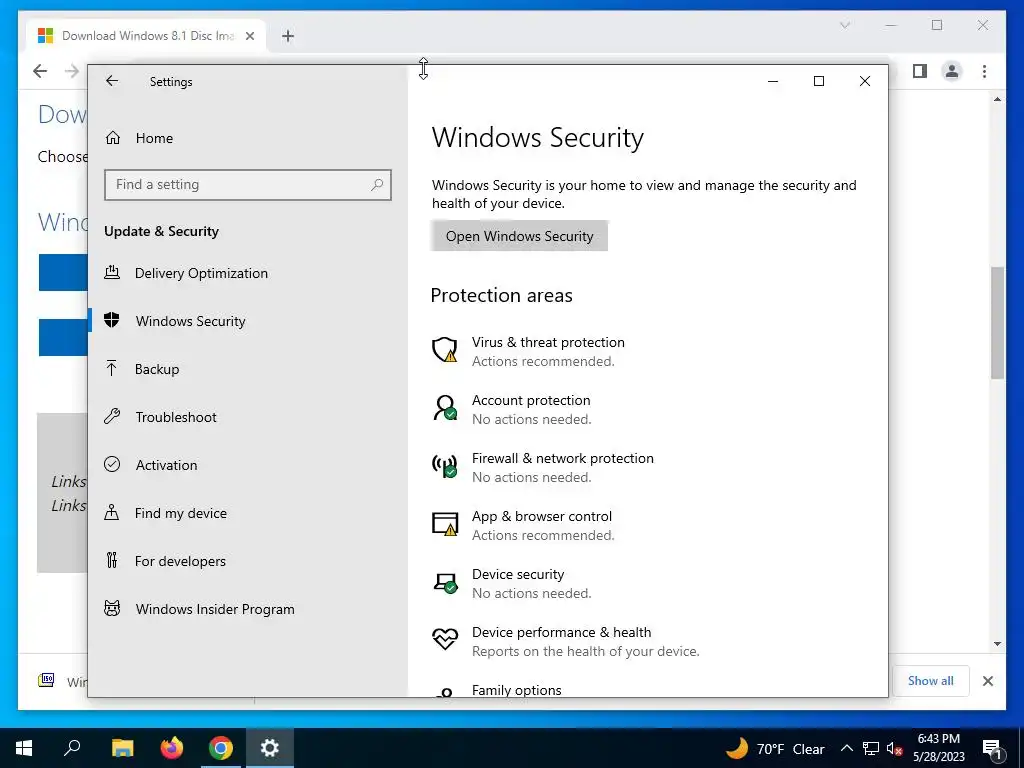Image resolution: width=1024 pixels, height=768 pixels.
Task: Click the Device performance & health heart icon
Action: click(x=445, y=639)
